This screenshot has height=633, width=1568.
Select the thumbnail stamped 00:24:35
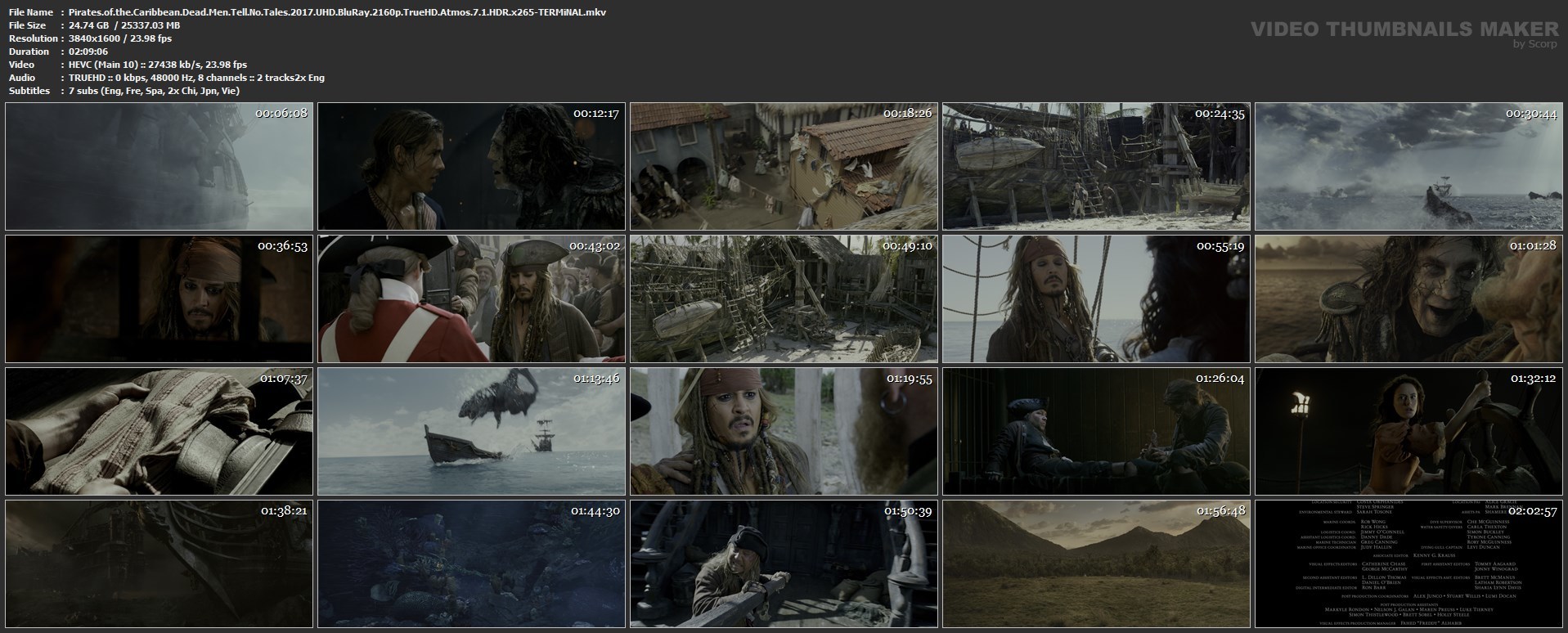click(1096, 167)
